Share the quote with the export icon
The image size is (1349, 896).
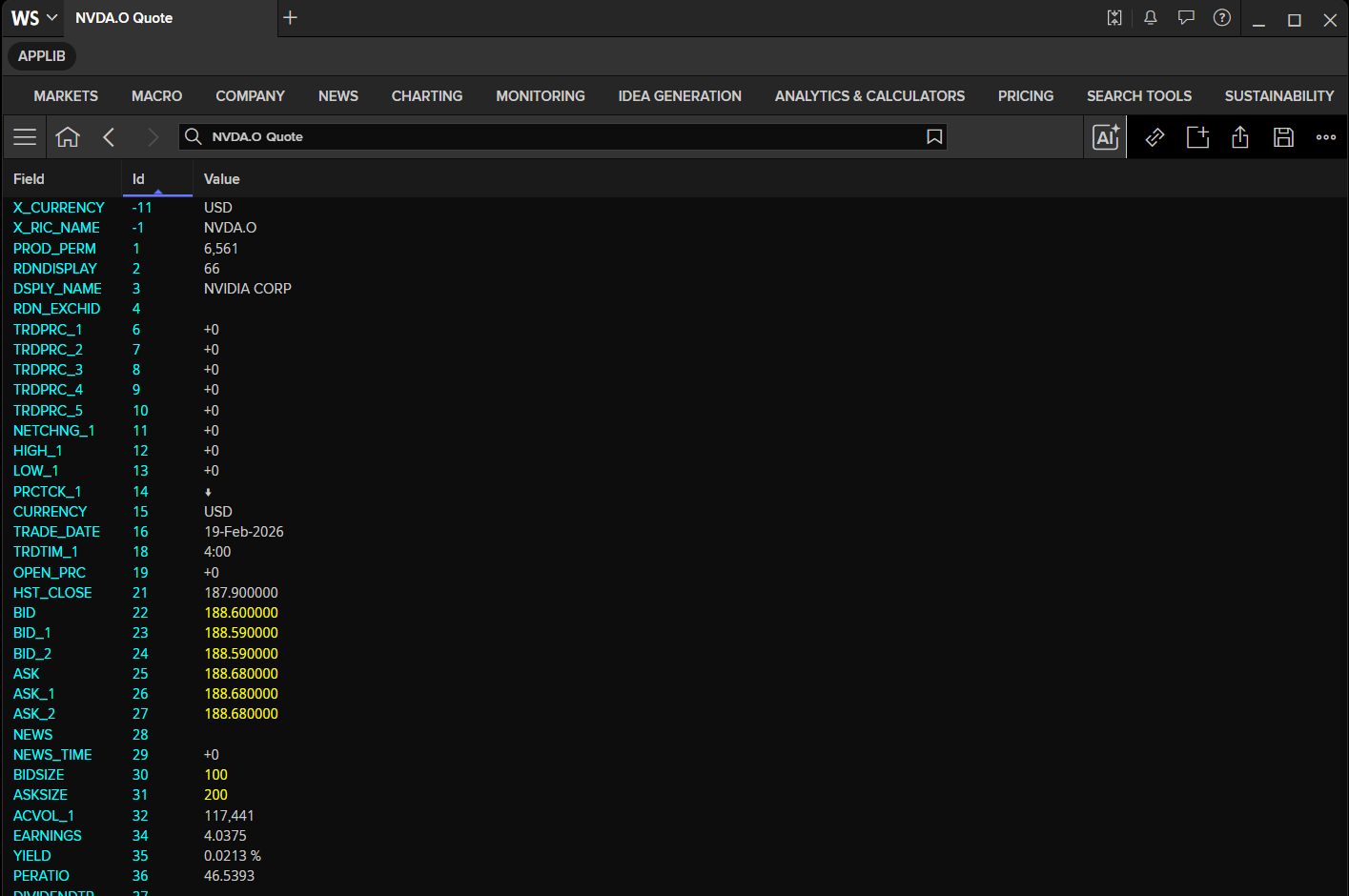point(1240,137)
